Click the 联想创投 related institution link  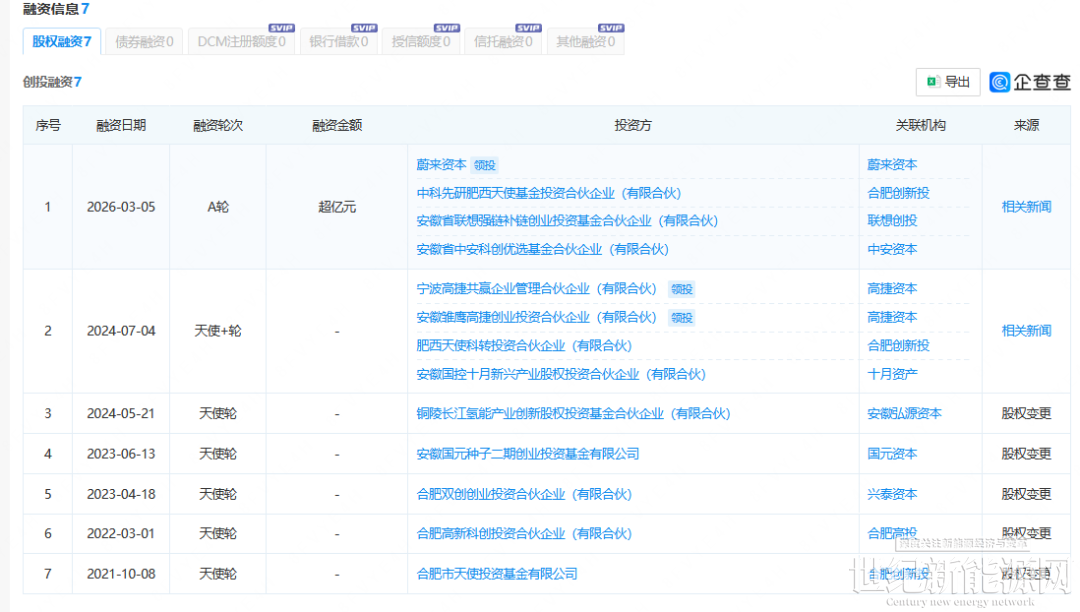892,221
